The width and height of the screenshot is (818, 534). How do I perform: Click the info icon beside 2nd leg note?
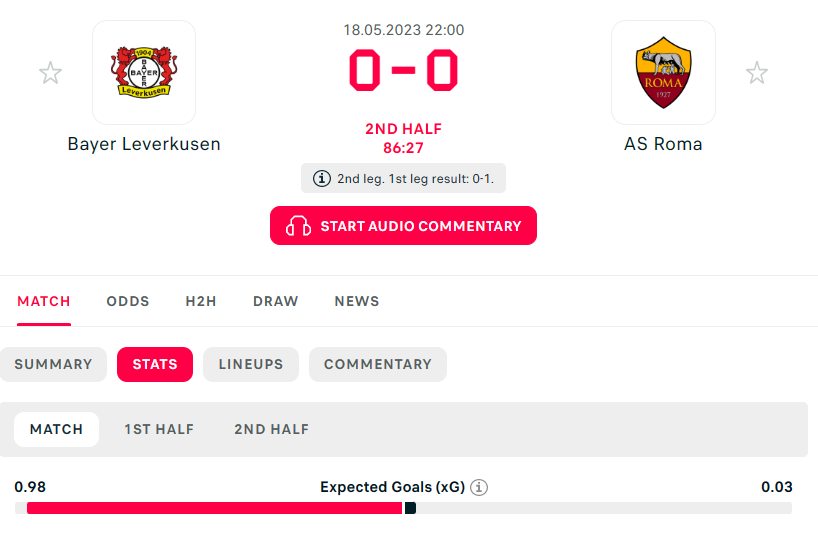coord(322,179)
